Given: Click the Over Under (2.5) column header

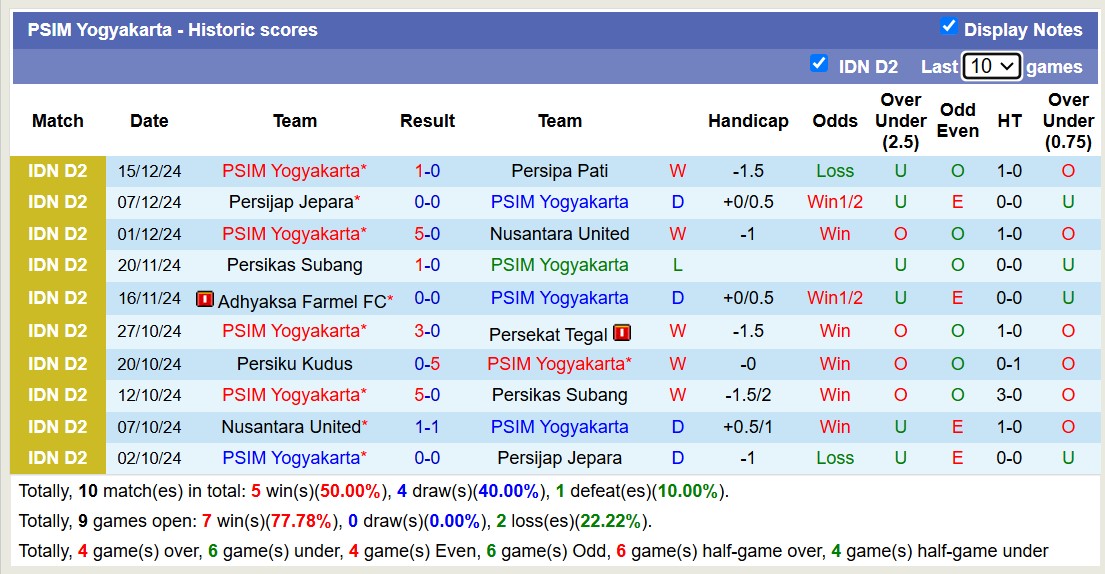Looking at the screenshot, I should [900, 121].
